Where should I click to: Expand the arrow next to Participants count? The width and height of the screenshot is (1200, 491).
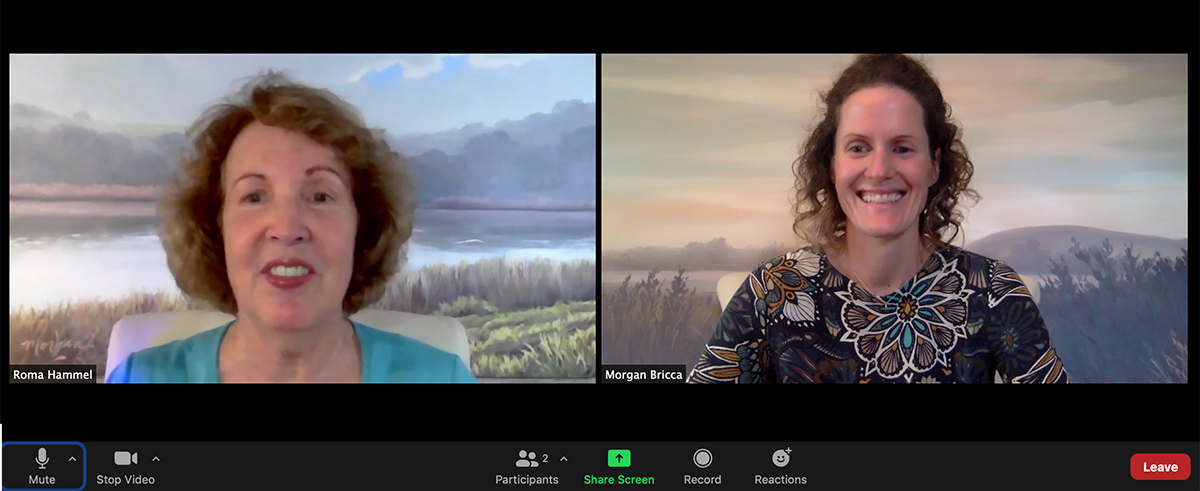coord(564,459)
